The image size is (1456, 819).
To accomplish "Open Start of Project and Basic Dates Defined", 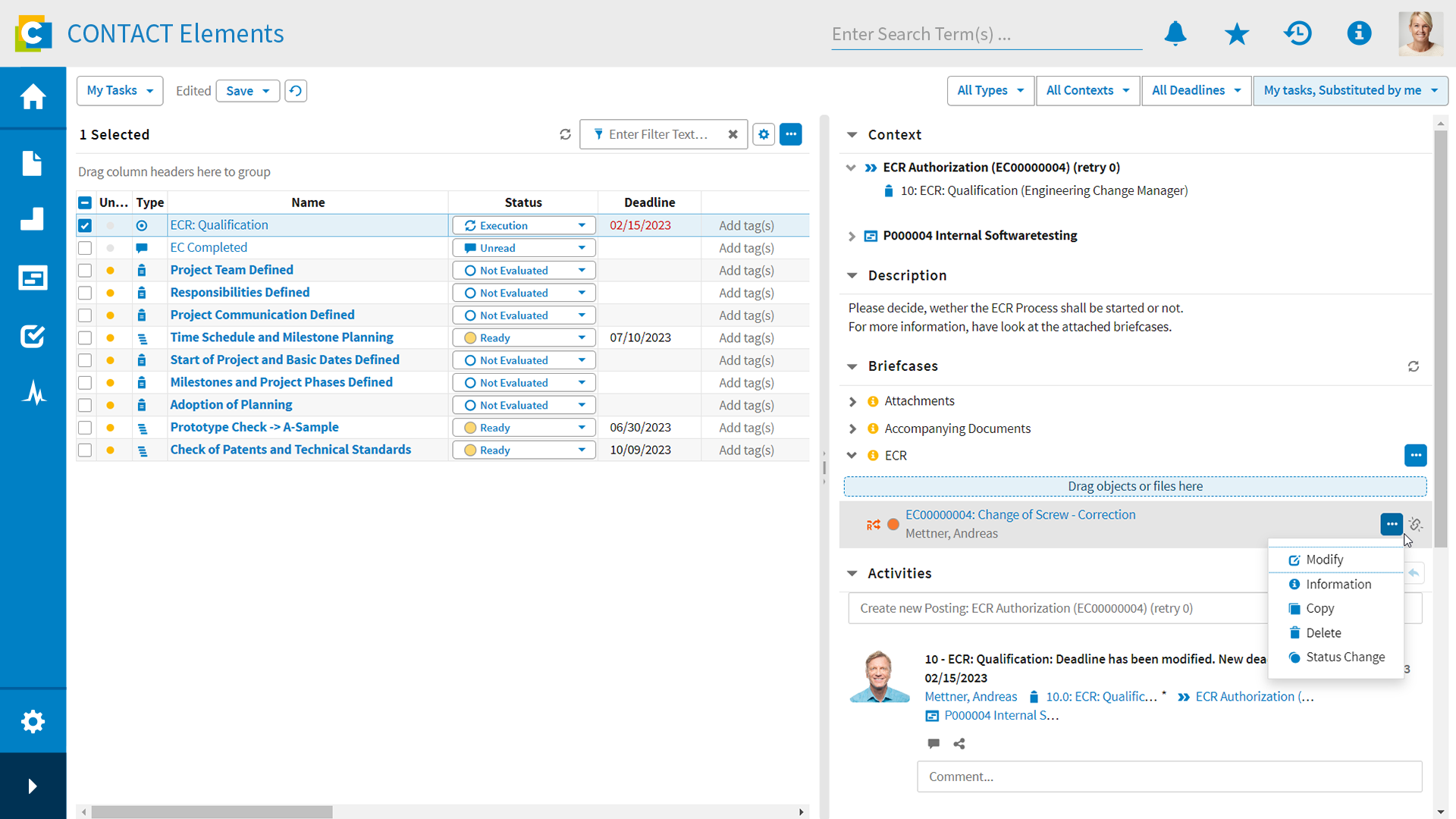I will click(284, 359).
